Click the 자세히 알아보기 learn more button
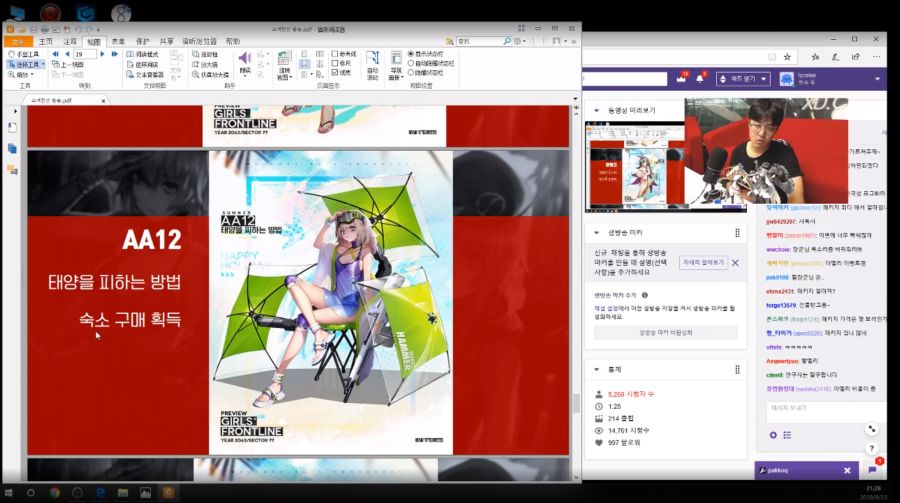Screen dimensions: 900x503 tap(703, 262)
